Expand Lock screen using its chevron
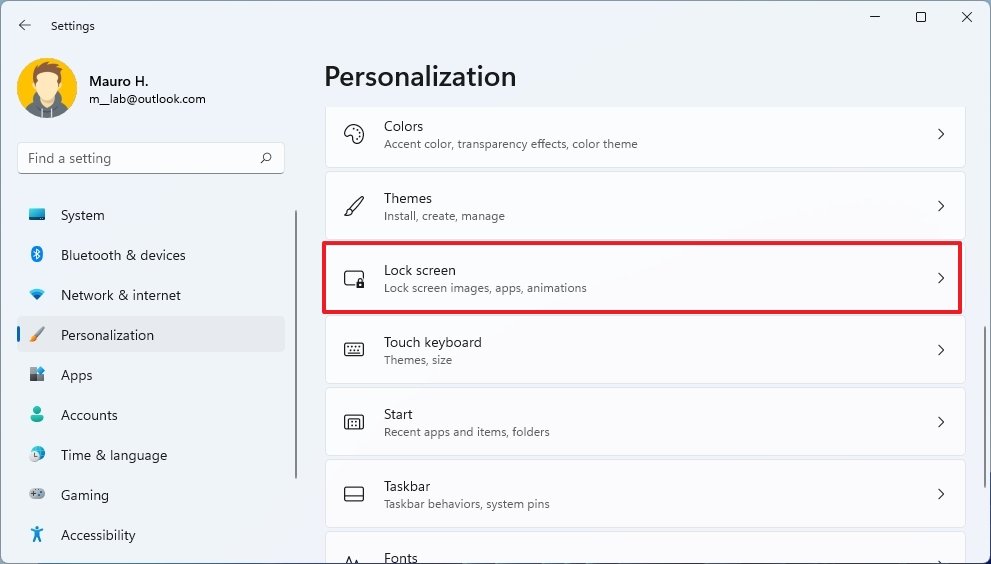 [940, 278]
